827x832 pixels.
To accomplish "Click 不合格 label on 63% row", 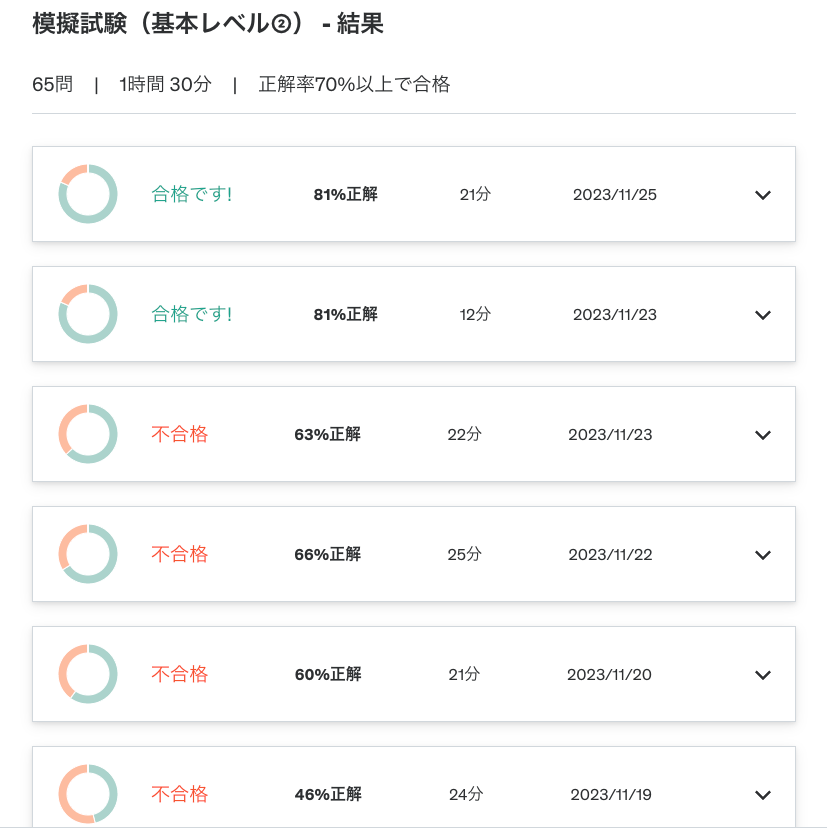I will [179, 434].
